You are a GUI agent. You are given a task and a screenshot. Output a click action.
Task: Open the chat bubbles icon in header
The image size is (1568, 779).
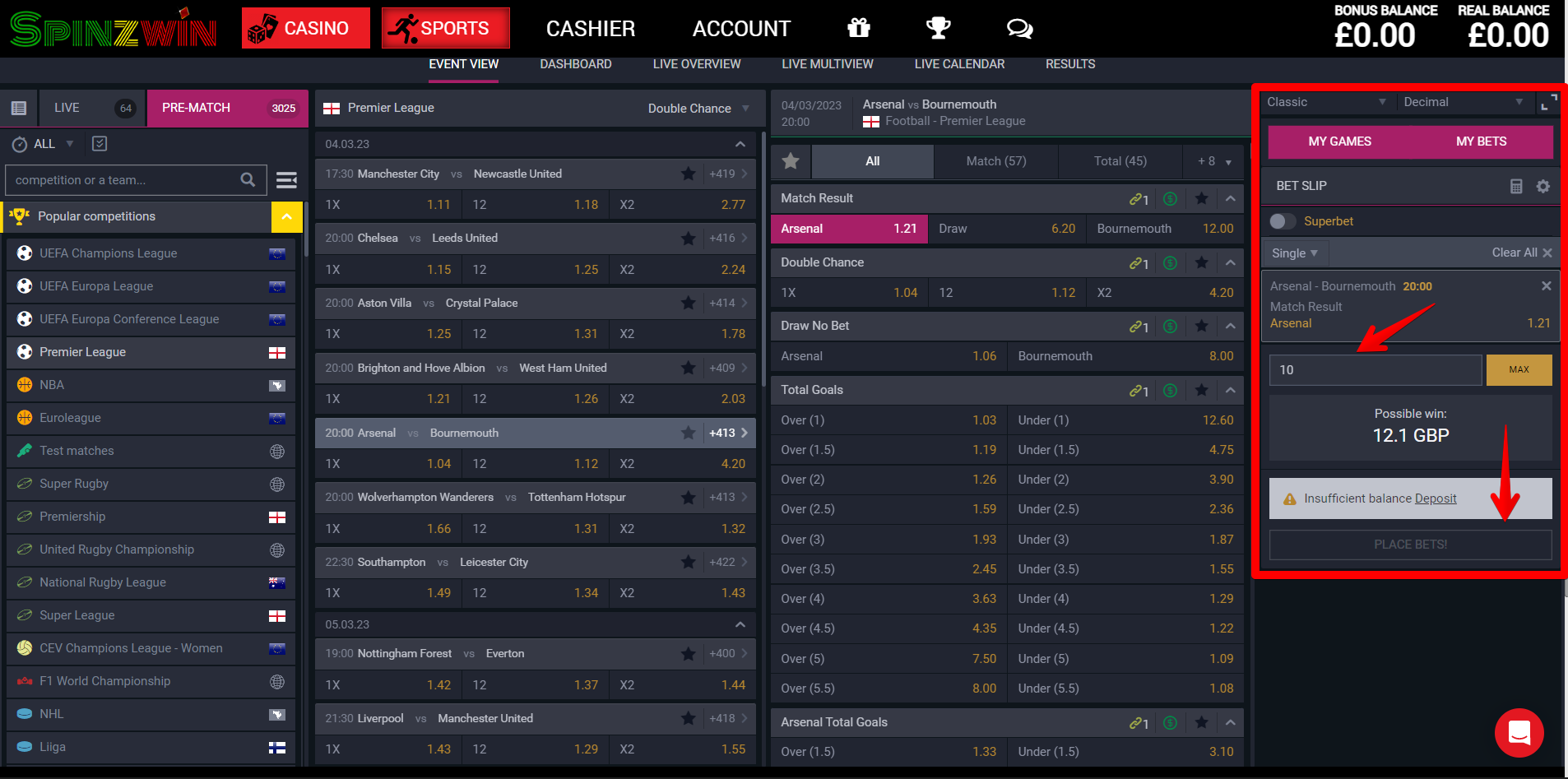[x=1019, y=29]
